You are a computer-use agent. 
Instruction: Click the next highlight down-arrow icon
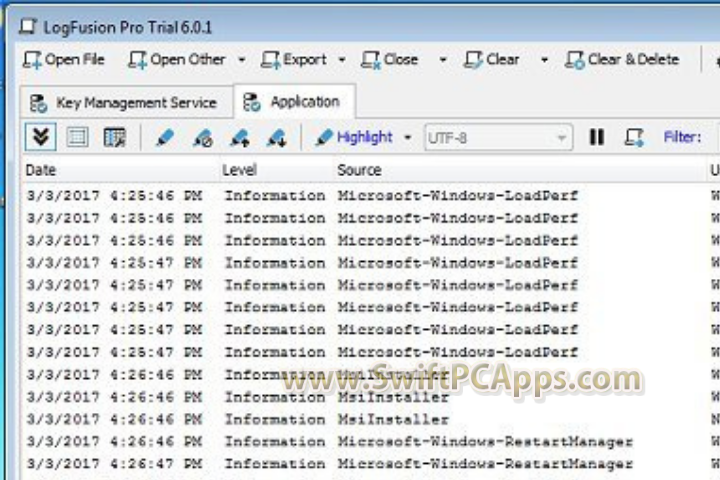(x=277, y=137)
